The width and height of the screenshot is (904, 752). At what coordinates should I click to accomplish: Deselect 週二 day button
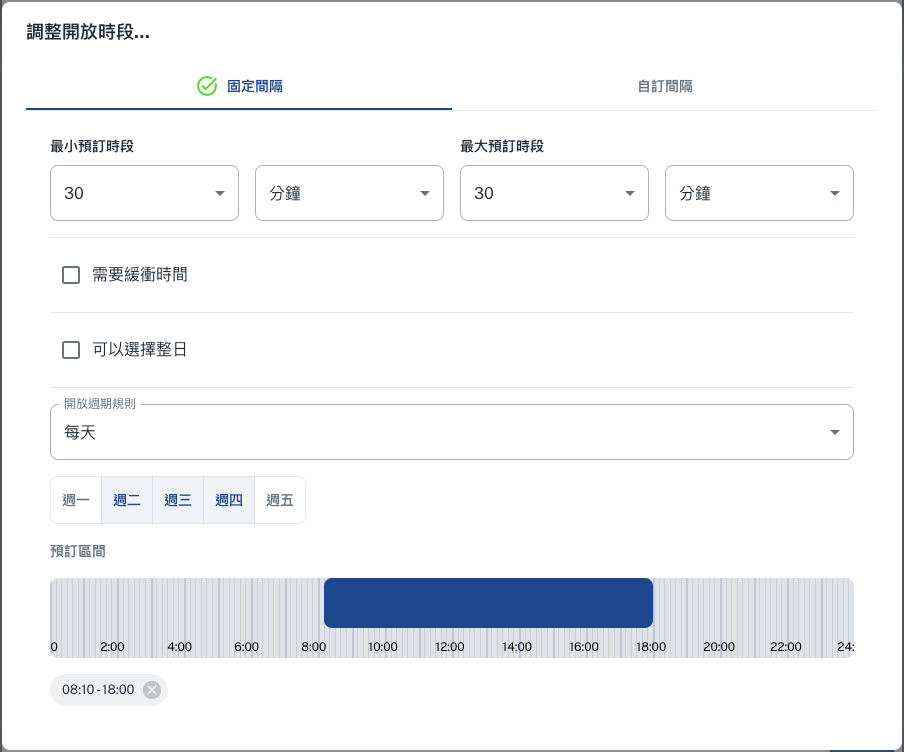tap(127, 500)
